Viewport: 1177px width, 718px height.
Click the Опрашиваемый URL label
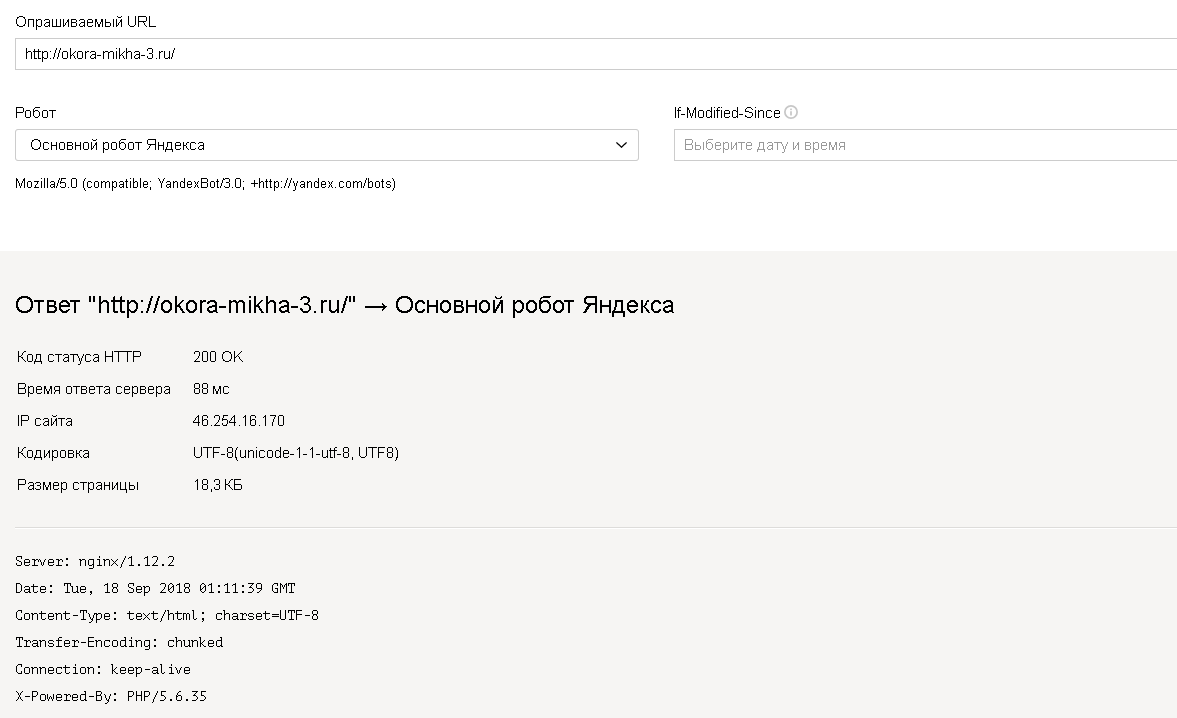86,22
